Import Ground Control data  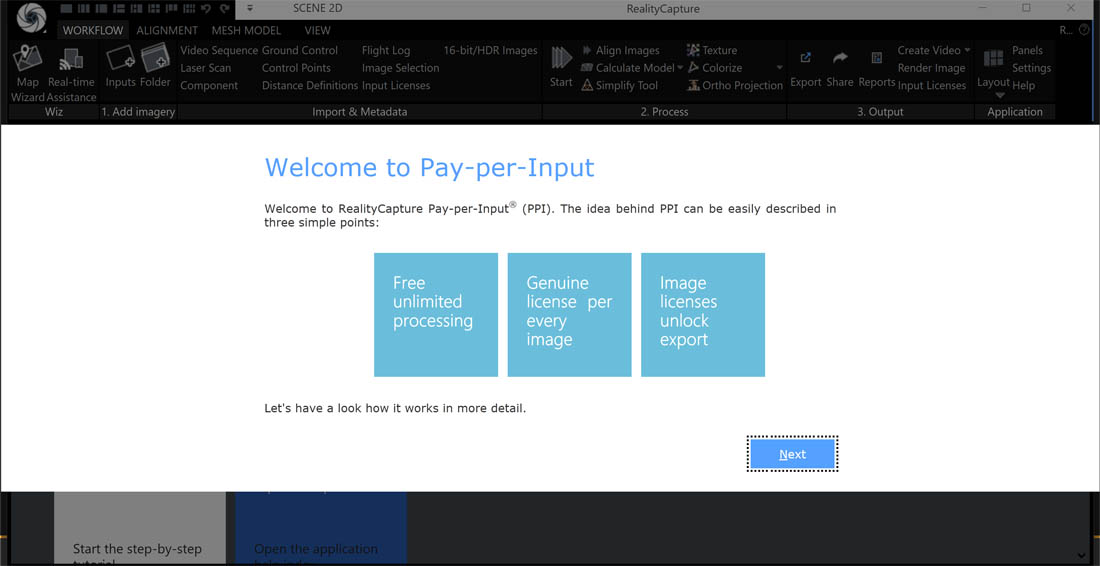300,50
